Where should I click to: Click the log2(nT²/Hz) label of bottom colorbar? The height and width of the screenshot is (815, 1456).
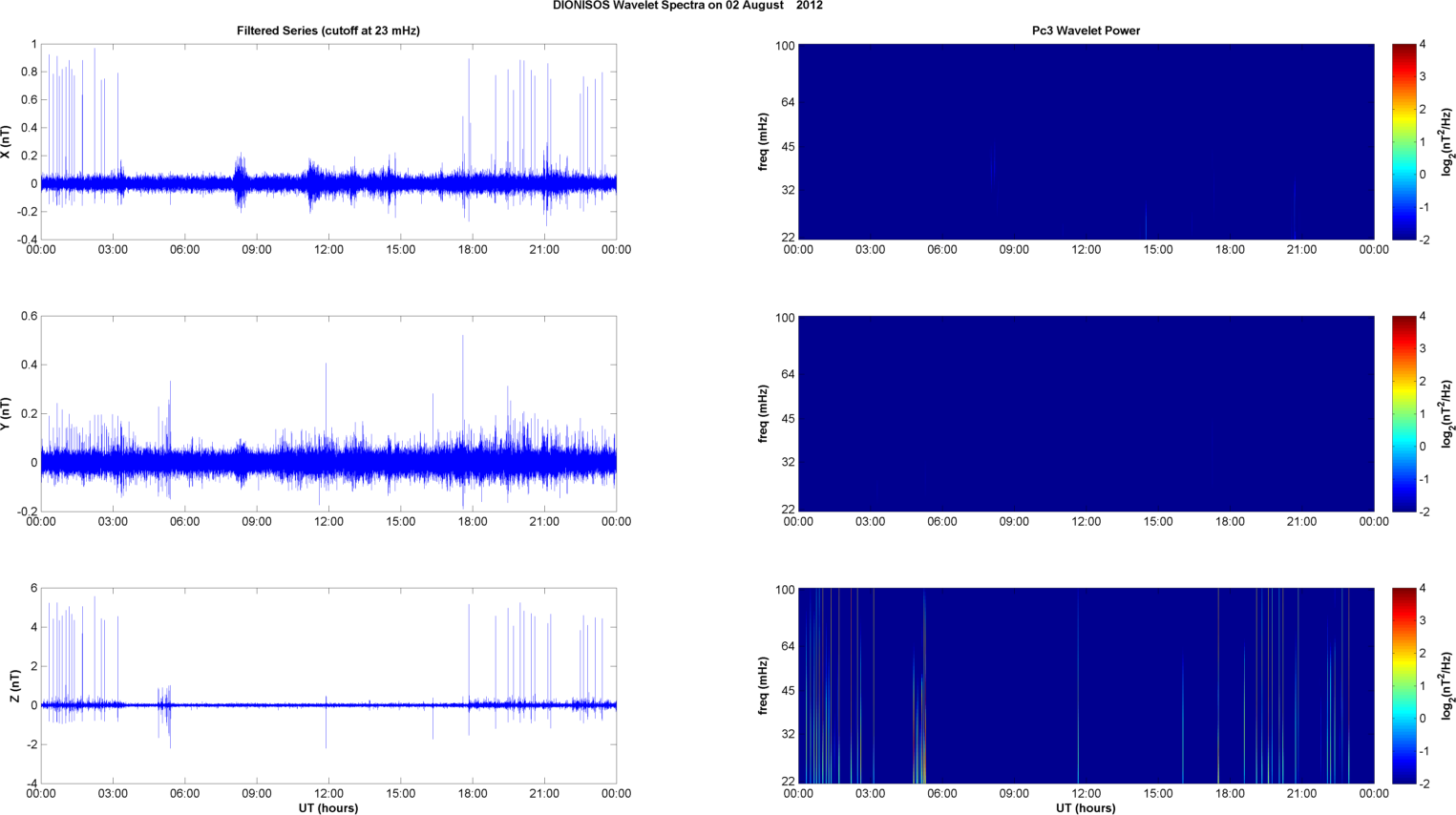click(x=1447, y=686)
